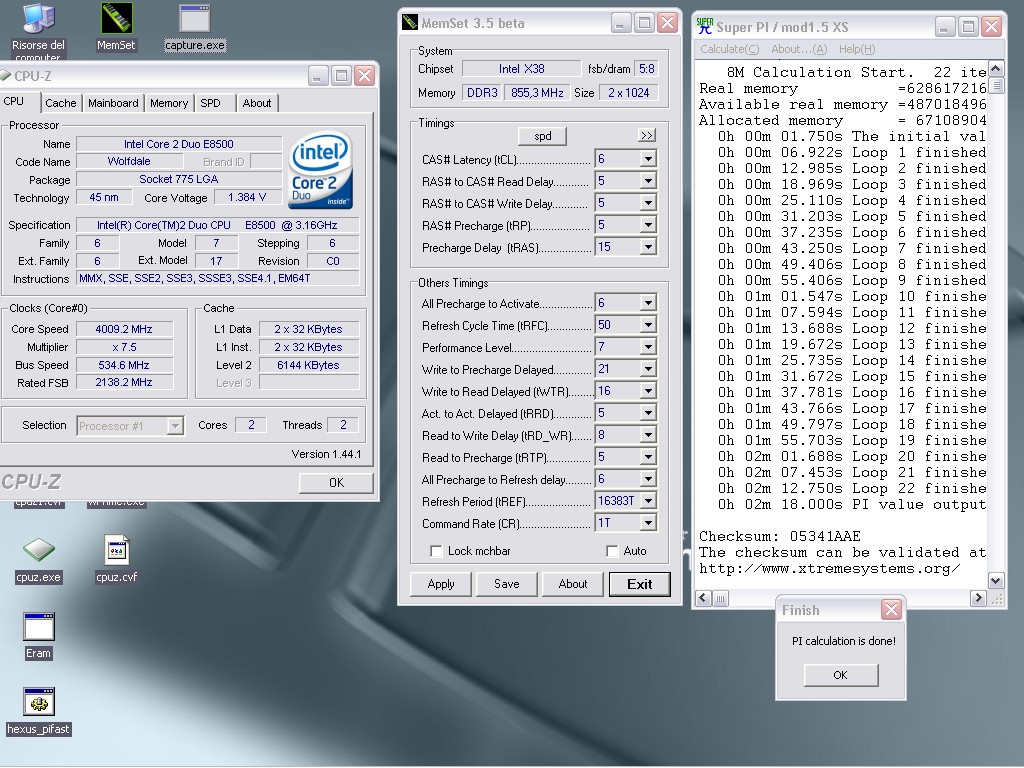Click About button in MemSet
Image resolution: width=1024 pixels, height=768 pixels.
click(x=573, y=584)
